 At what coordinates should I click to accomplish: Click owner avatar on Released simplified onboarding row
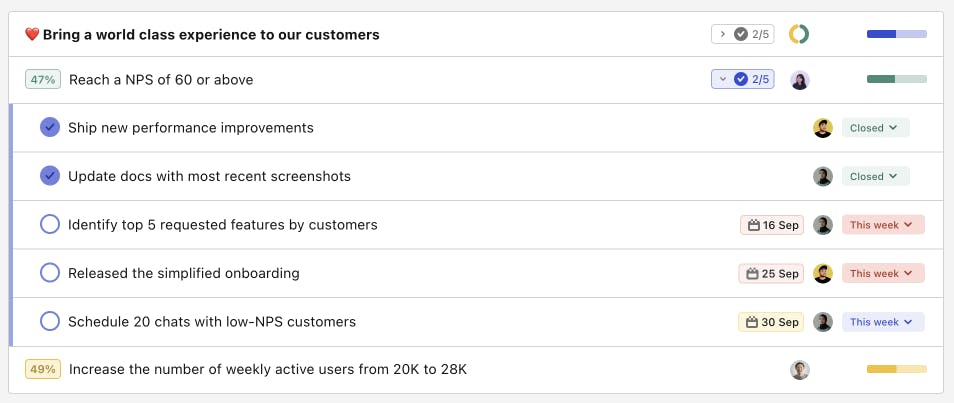click(x=822, y=274)
